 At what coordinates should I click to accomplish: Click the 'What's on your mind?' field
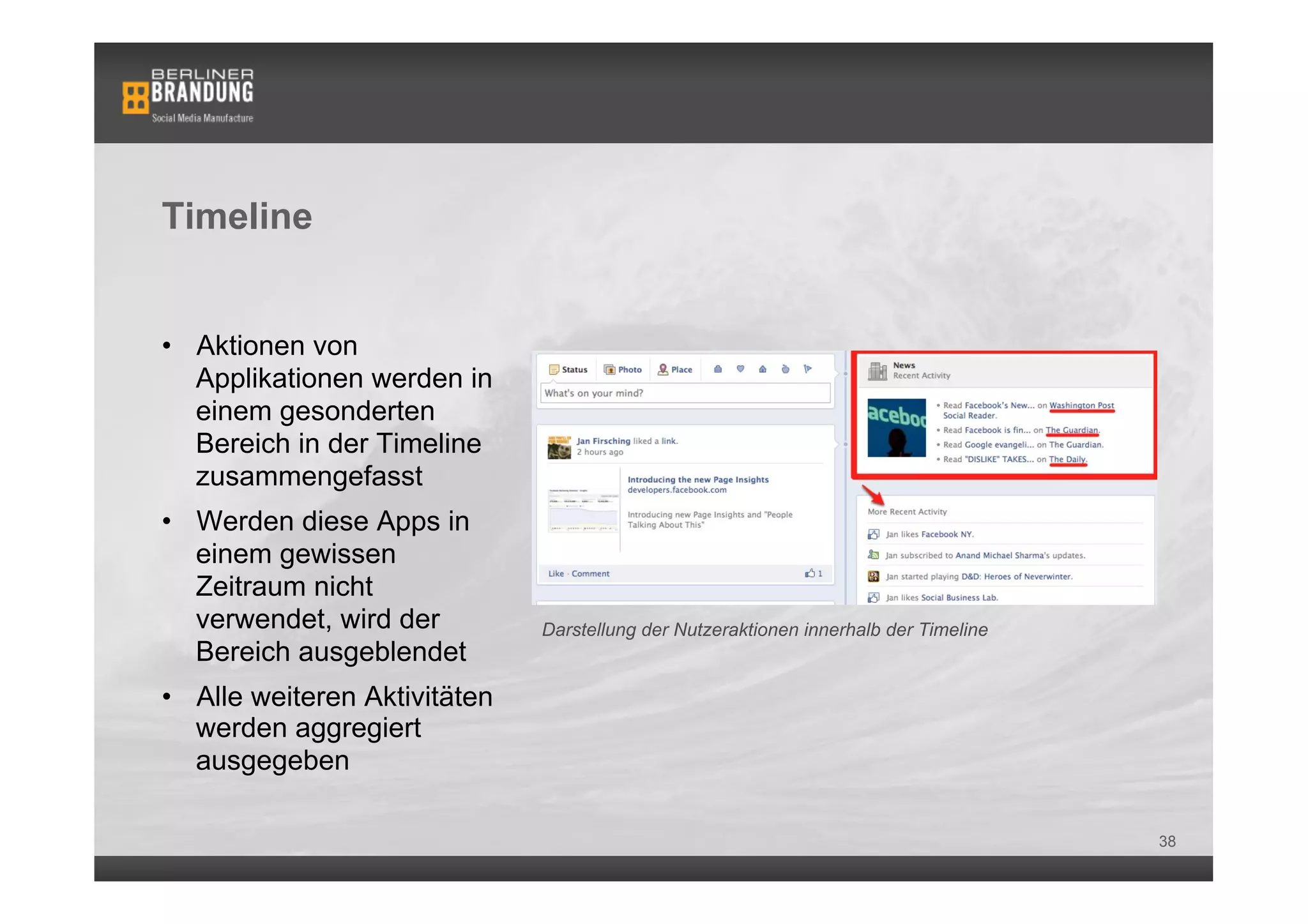(685, 393)
